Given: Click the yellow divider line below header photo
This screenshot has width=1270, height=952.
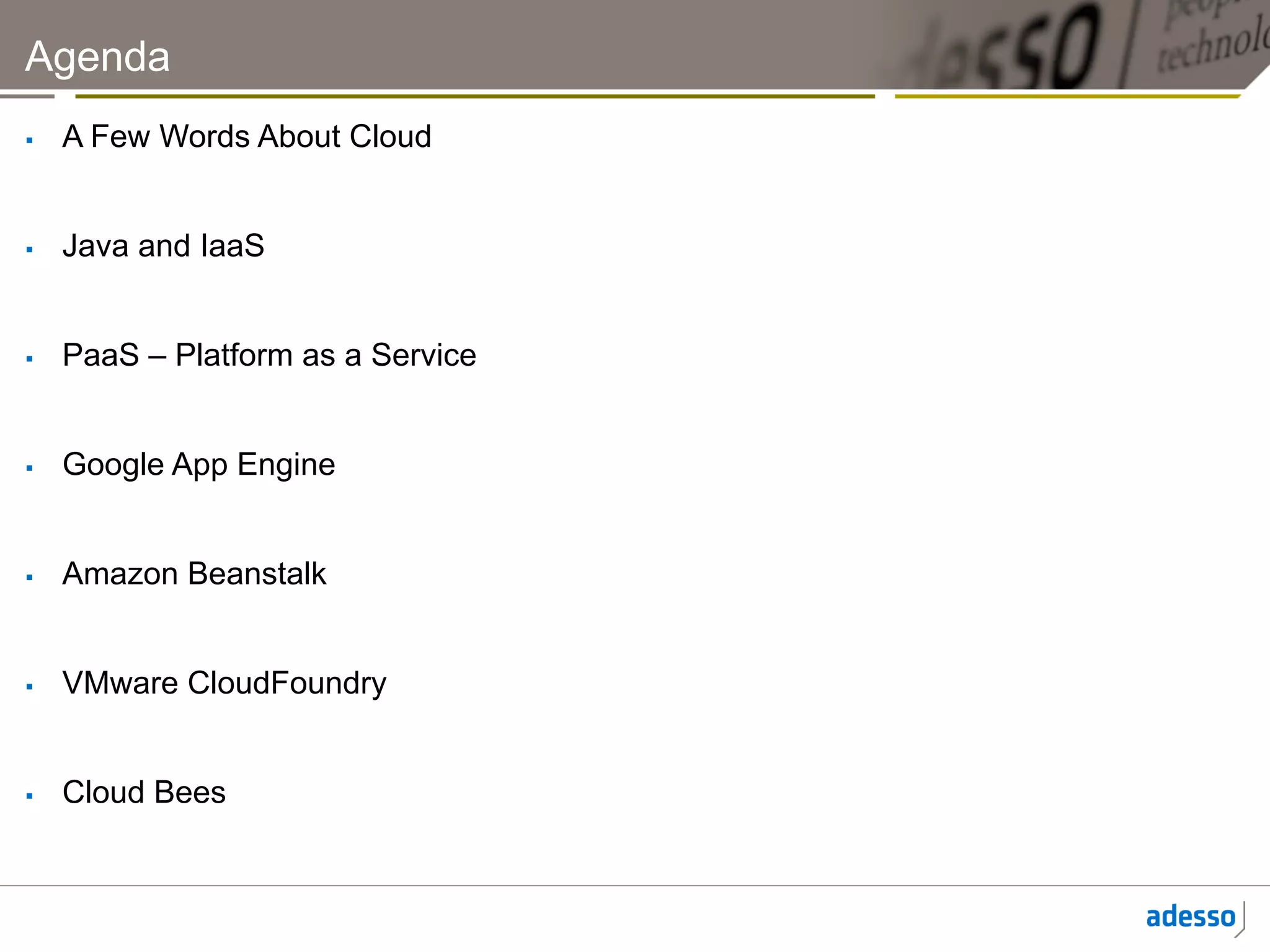Looking at the screenshot, I should click(x=1067, y=97).
